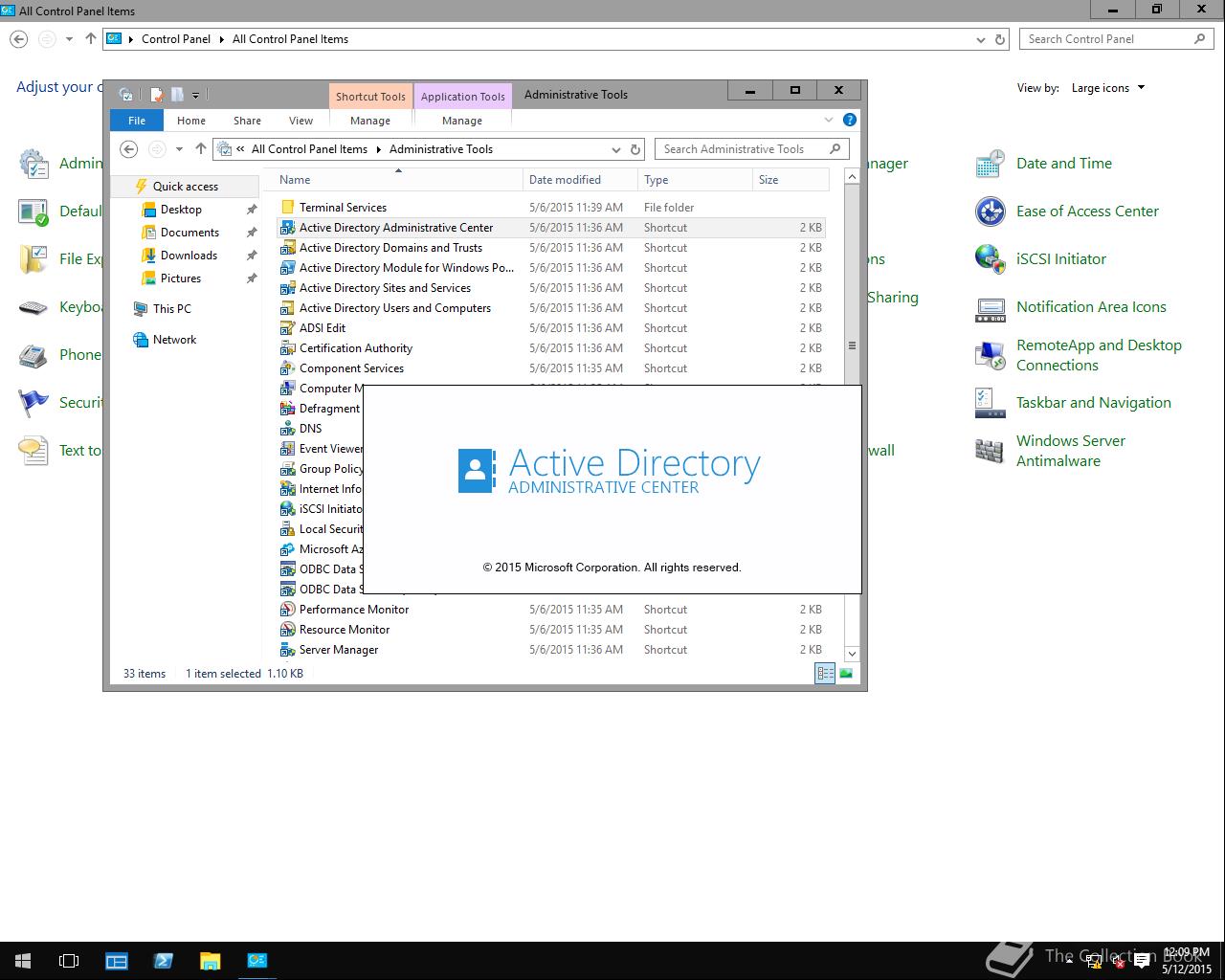Open recent locations dropdown in Administrative Tools
Image resolution: width=1225 pixels, height=980 pixels.
click(x=179, y=149)
